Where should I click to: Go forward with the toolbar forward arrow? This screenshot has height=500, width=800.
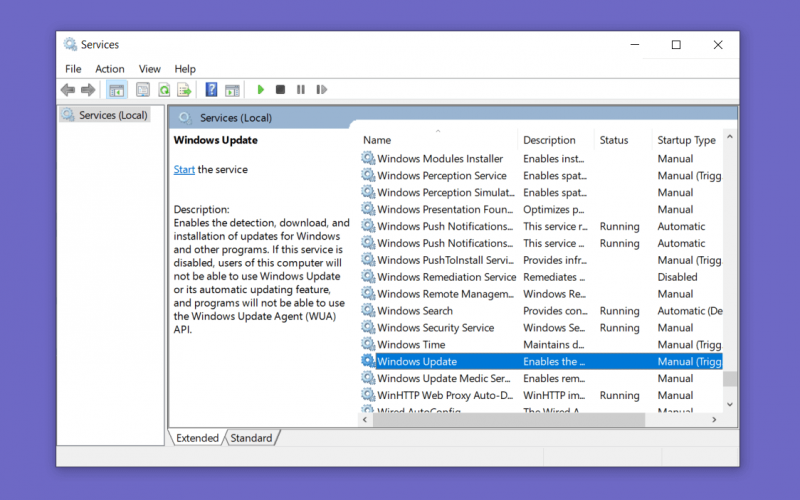pos(88,90)
